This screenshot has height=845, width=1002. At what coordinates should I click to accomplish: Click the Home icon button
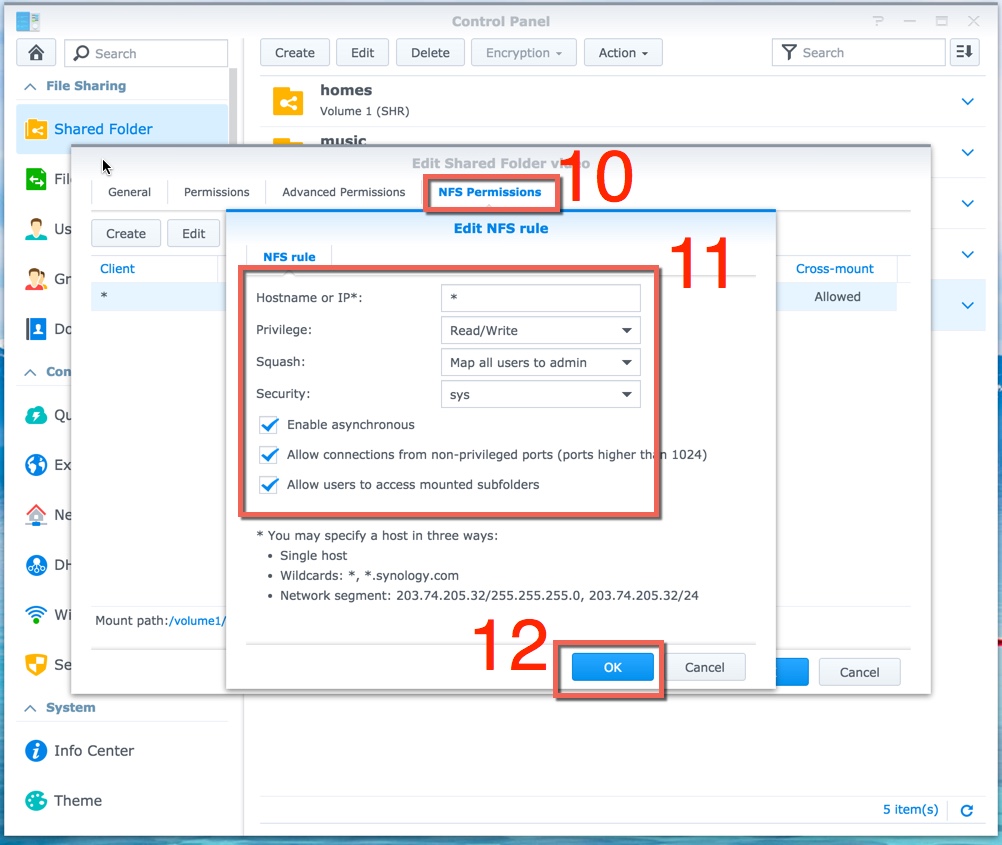point(37,53)
